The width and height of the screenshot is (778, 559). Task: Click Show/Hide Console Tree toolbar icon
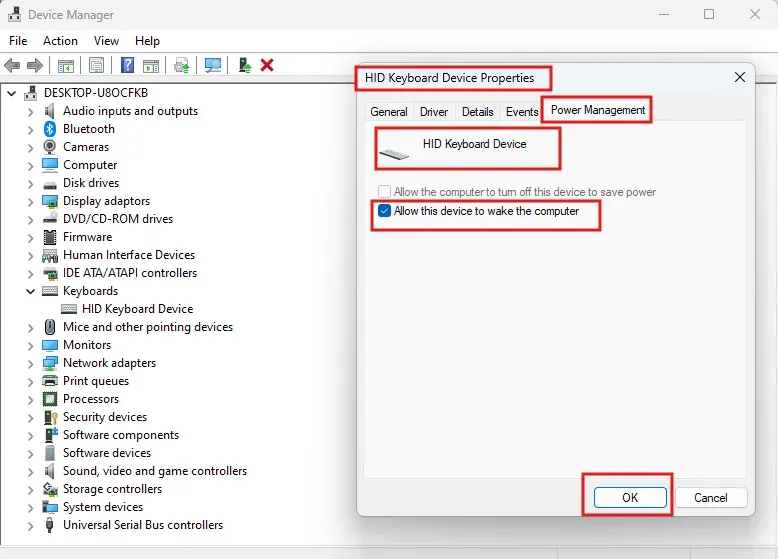click(65, 65)
